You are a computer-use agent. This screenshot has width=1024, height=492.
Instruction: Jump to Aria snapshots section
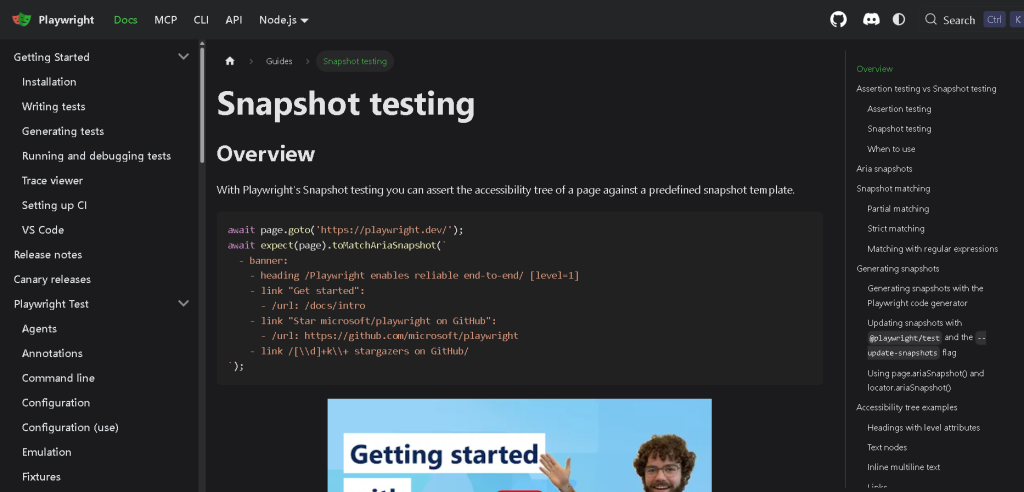pos(884,169)
